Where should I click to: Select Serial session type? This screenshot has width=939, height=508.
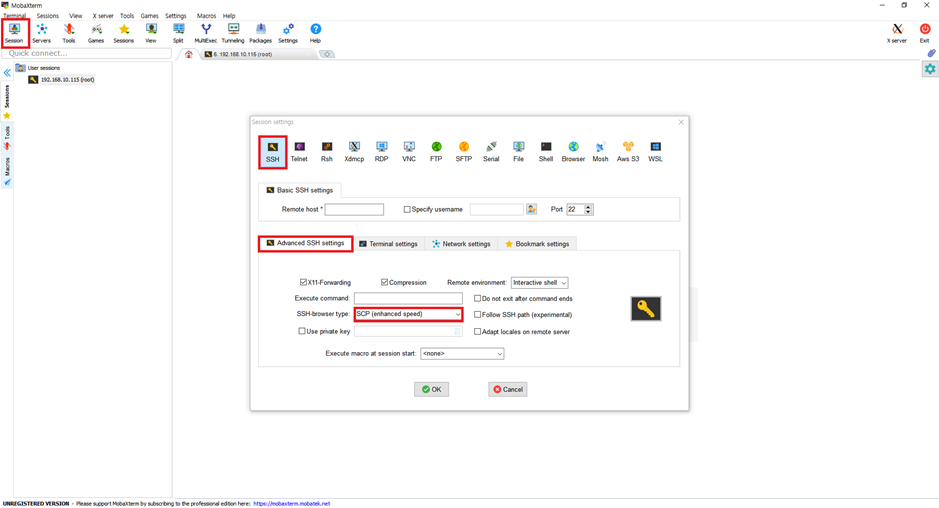click(x=491, y=152)
